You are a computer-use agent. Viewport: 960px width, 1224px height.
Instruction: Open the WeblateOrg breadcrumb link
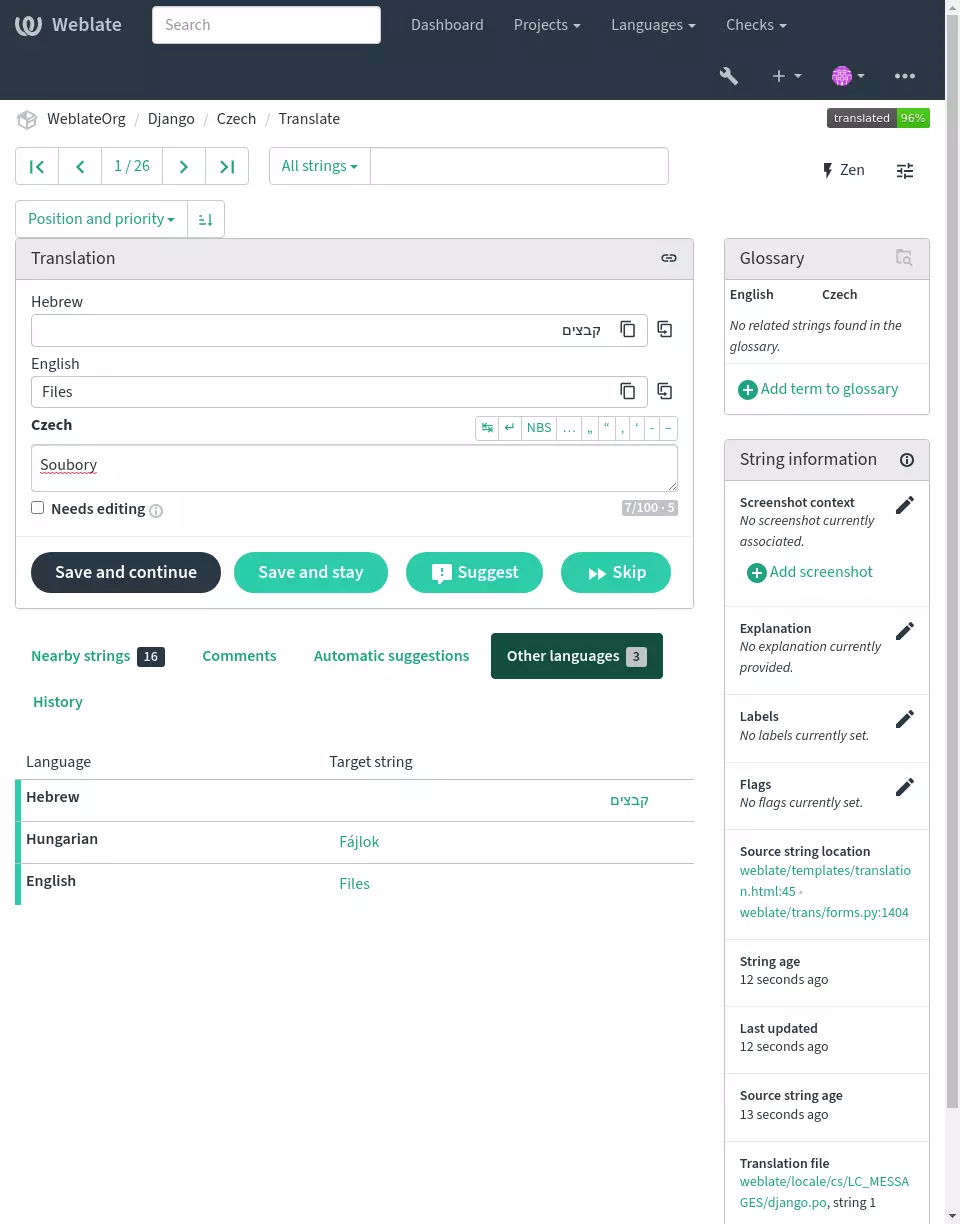click(x=86, y=119)
